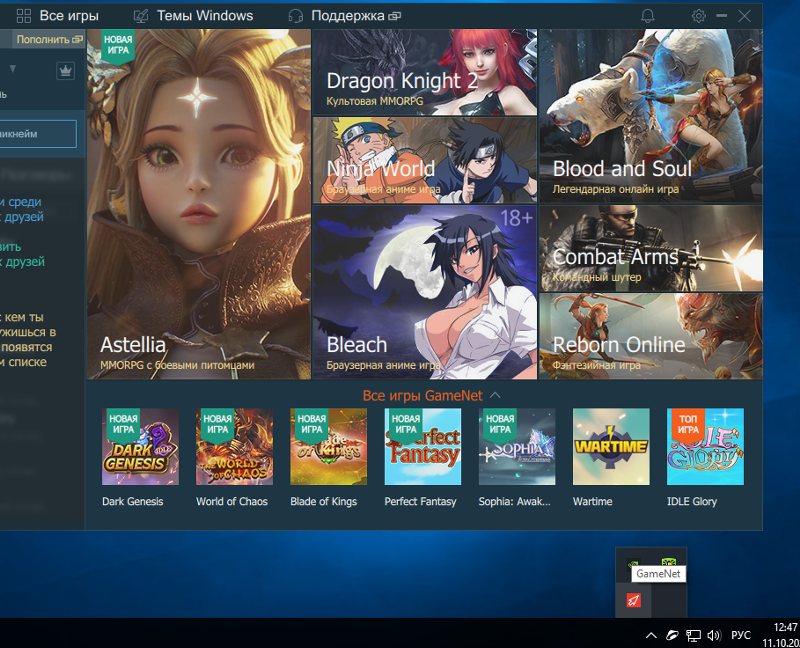Viewport: 800px width, 648px height.
Task: Open the Astellia game banner
Action: point(199,204)
